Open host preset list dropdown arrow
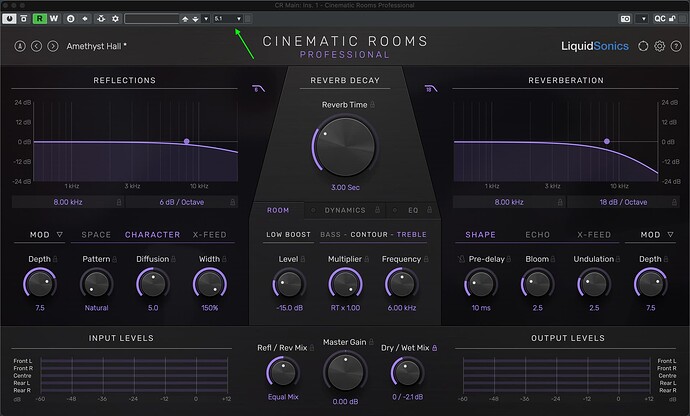690x416 pixels. tap(206, 19)
